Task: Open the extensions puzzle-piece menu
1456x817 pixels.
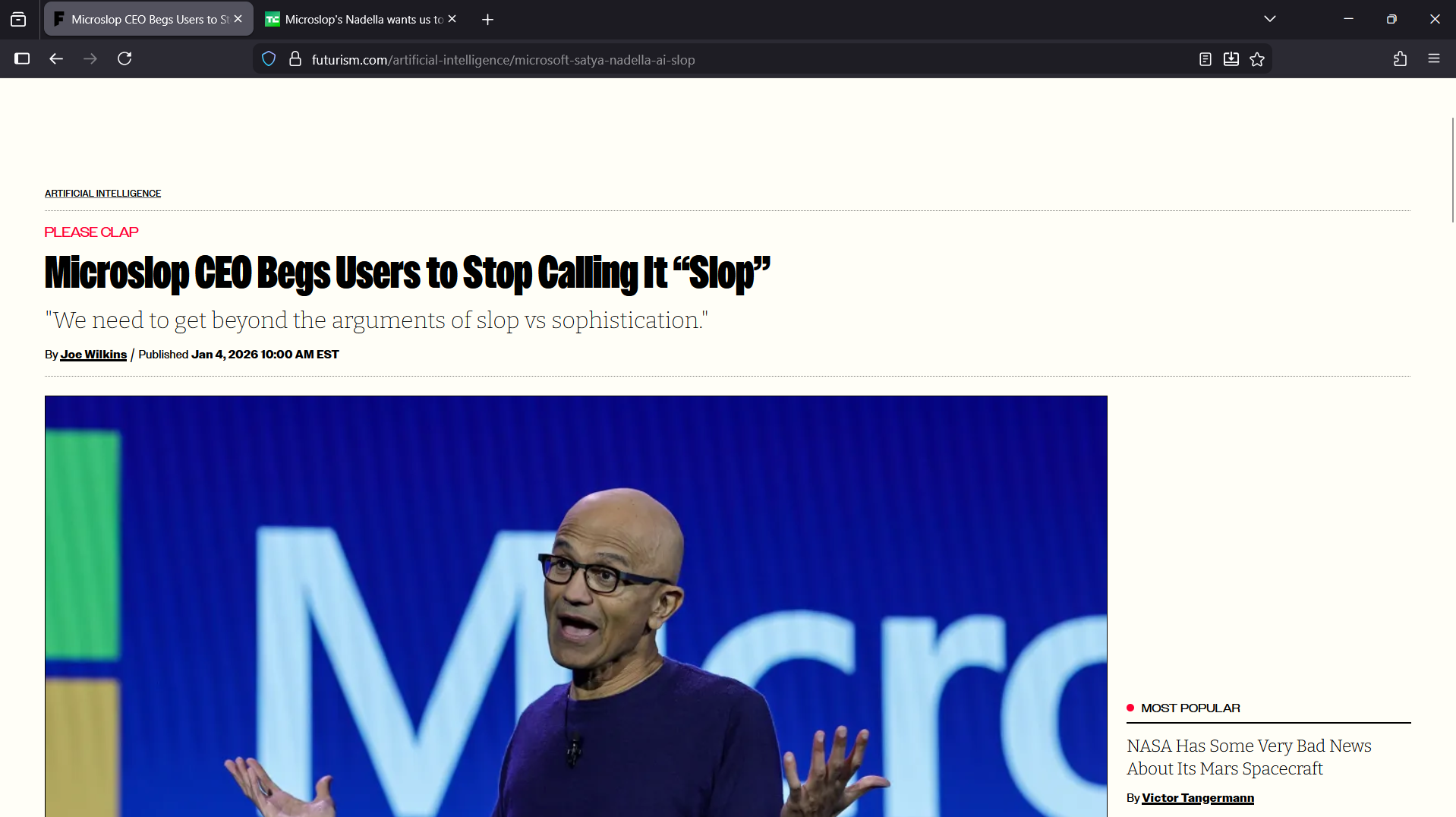Action: (1401, 59)
